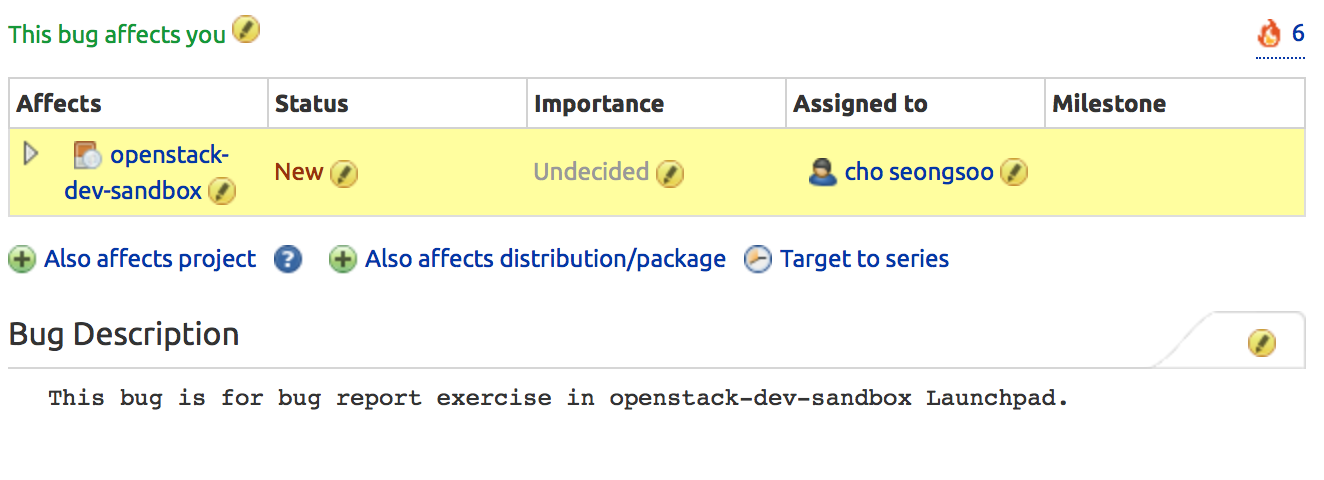Expand the openstack-dev-sandbox row triangle
The image size is (1324, 480).
coord(30,154)
